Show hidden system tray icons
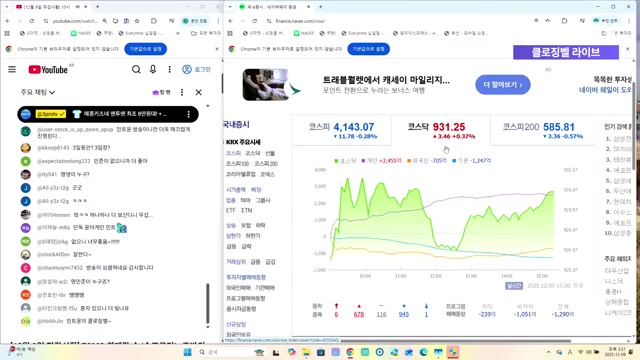 click(548, 352)
